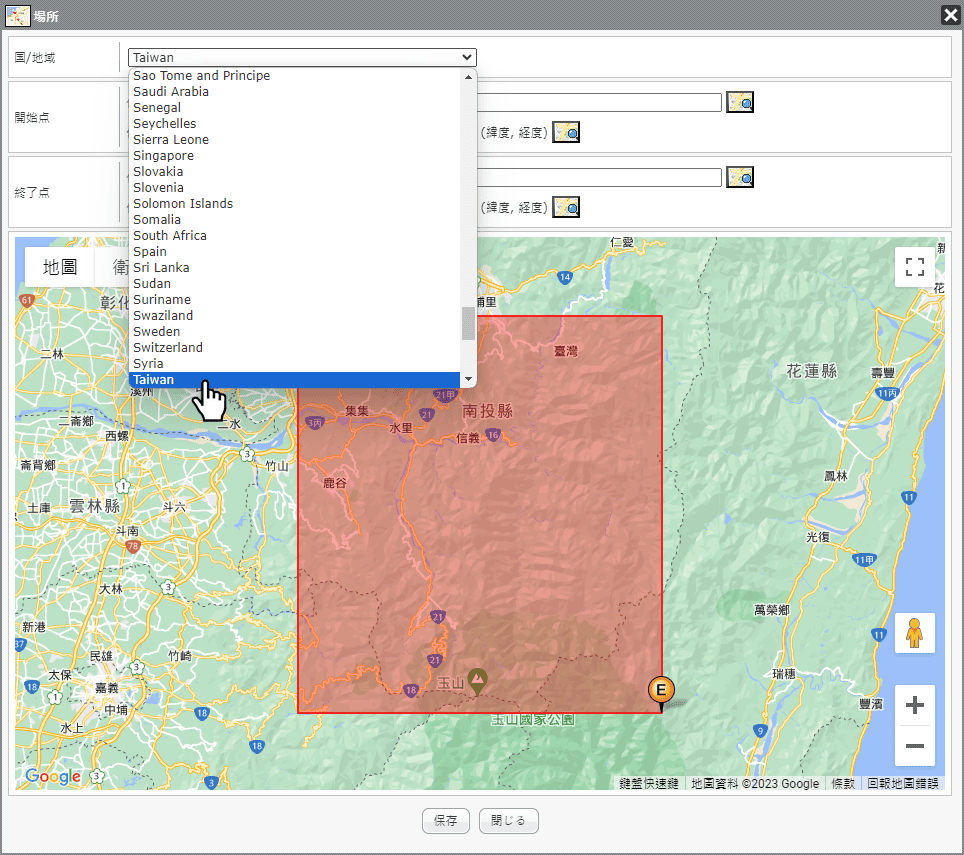Open map search icon beside end point coordinates
The image size is (964, 855).
[x=566, y=207]
